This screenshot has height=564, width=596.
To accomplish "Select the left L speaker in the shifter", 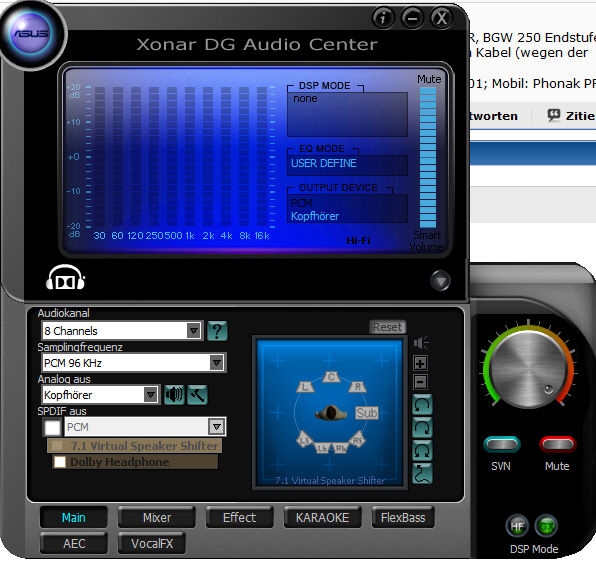I will click(306, 387).
